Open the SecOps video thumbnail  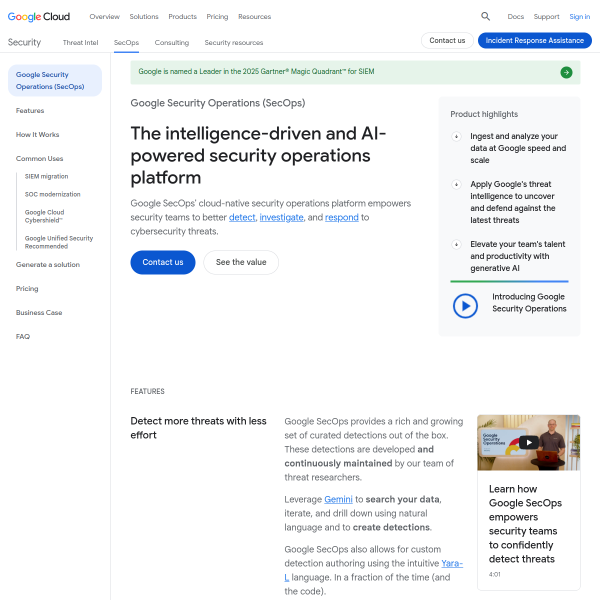tap(528, 443)
